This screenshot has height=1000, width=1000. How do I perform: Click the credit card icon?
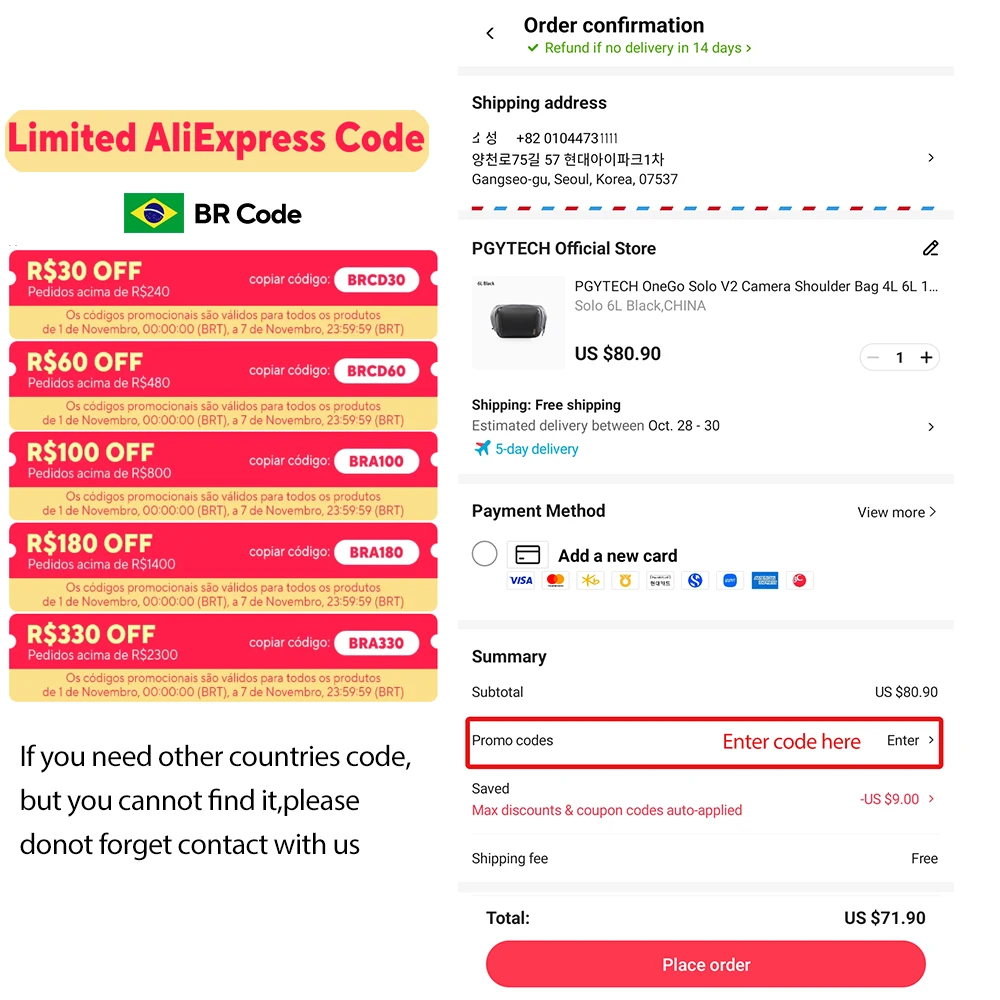coord(527,555)
